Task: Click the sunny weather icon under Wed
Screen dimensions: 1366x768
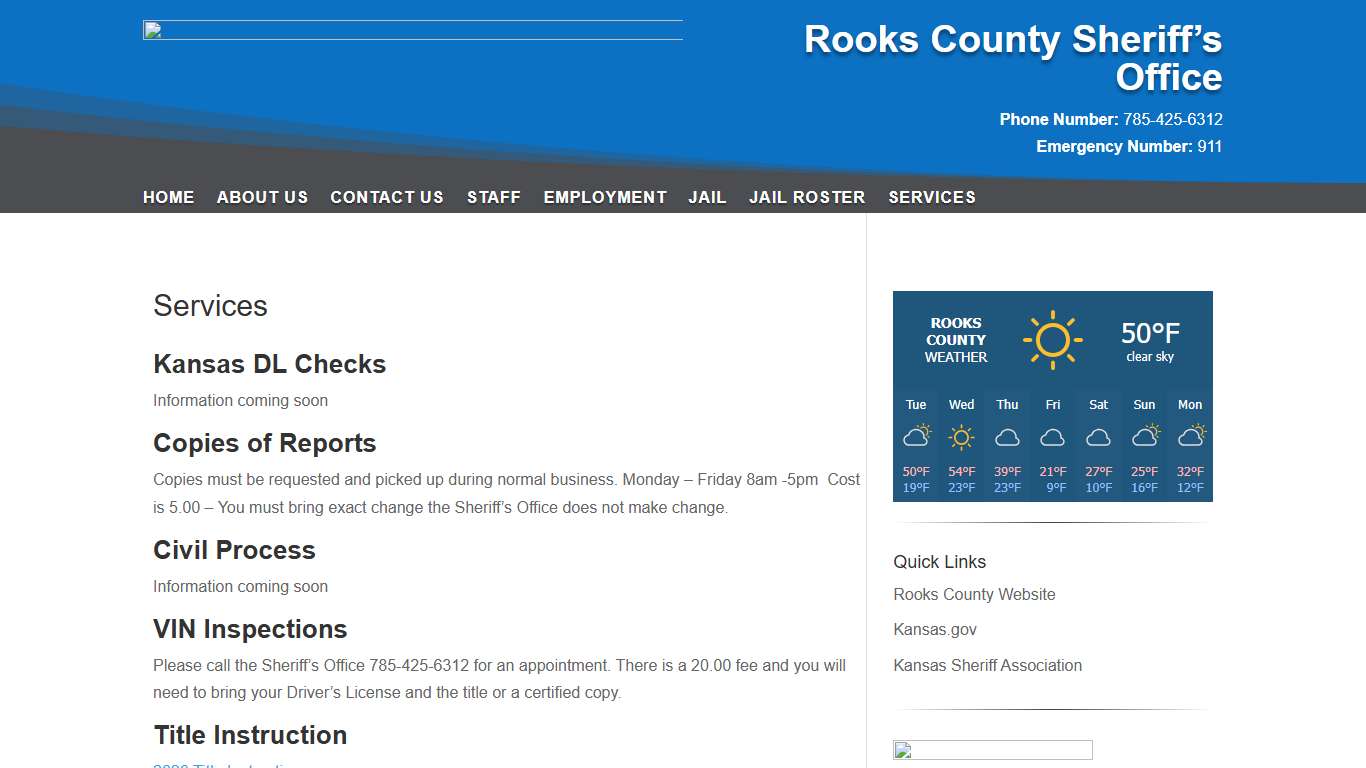Action: 961,437
